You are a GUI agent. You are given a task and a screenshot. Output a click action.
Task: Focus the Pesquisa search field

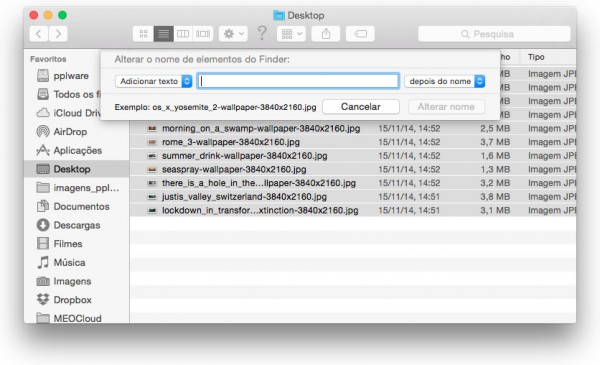(x=494, y=34)
